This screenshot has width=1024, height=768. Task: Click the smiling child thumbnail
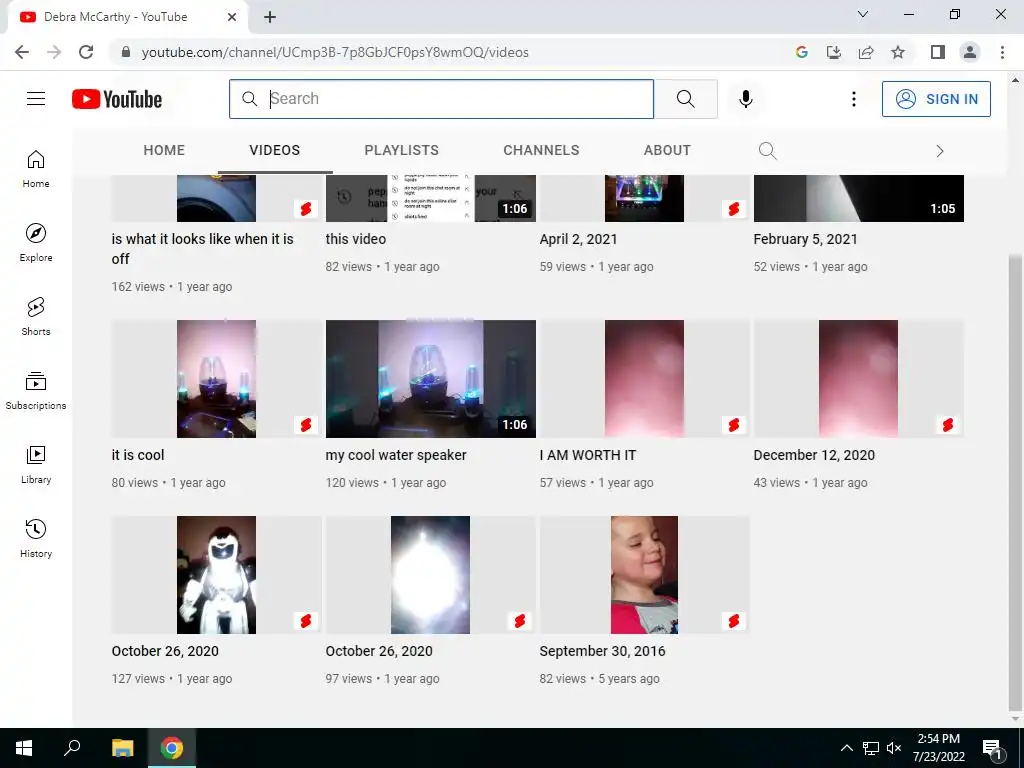644,575
